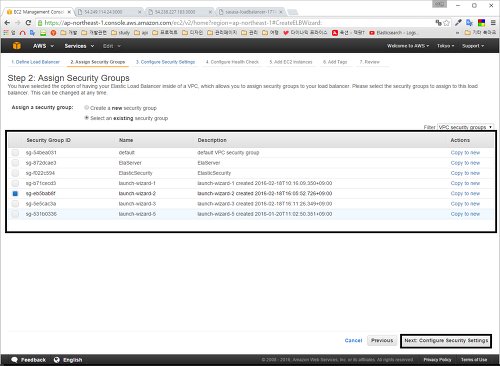Click the Previous button
500x366 pixels.
[382, 340]
